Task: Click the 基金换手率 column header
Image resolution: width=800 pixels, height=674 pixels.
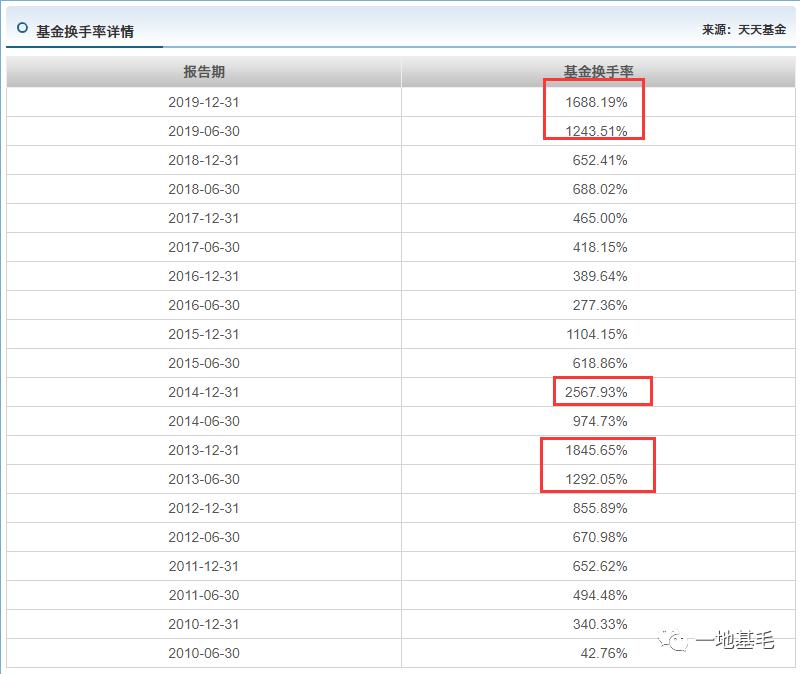Action: pyautogui.click(x=598, y=72)
